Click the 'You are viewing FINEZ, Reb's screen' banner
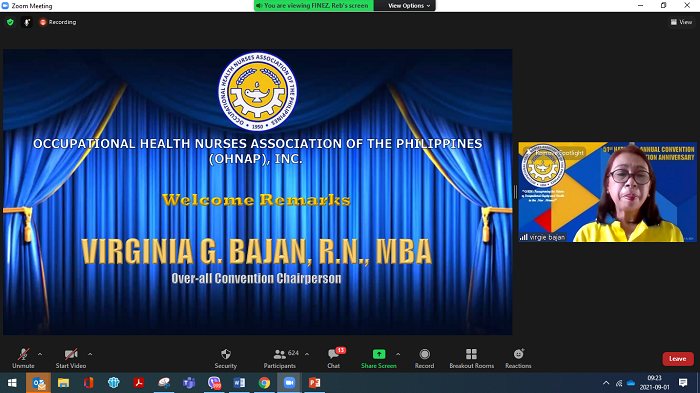The width and height of the screenshot is (700, 393). coord(314,5)
